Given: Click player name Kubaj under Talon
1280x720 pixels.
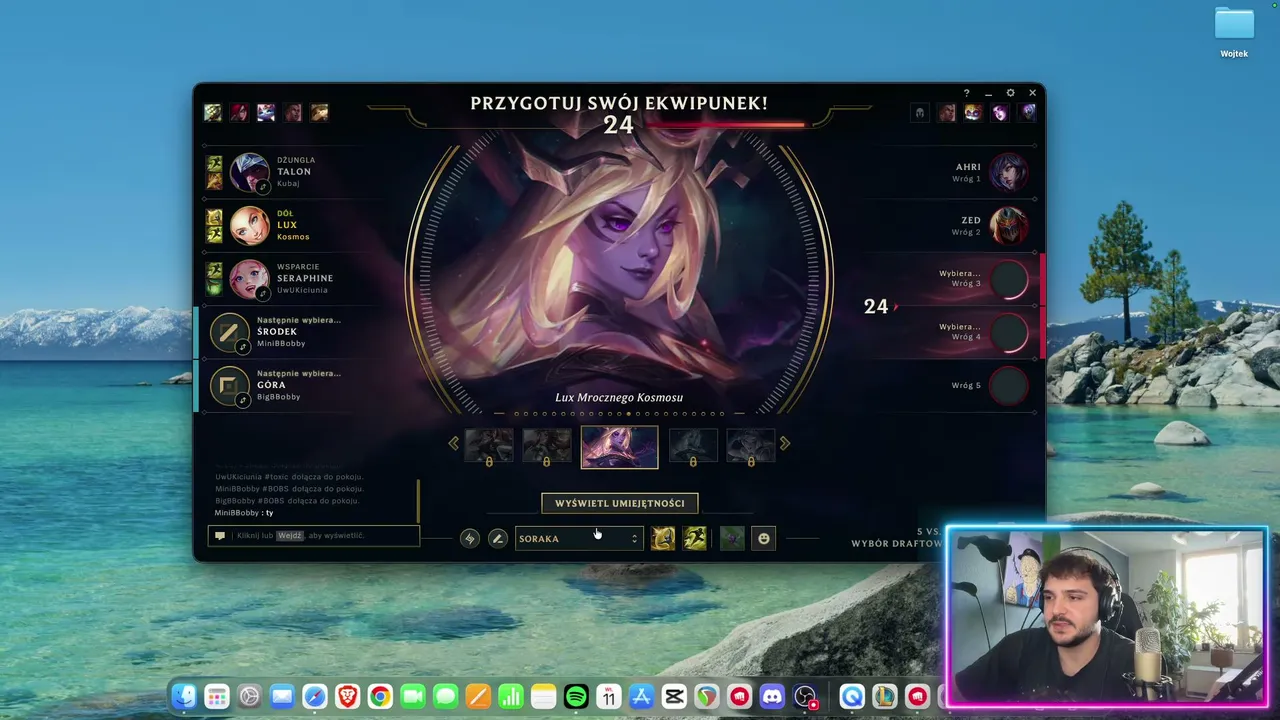Looking at the screenshot, I should pyautogui.click(x=288, y=184).
